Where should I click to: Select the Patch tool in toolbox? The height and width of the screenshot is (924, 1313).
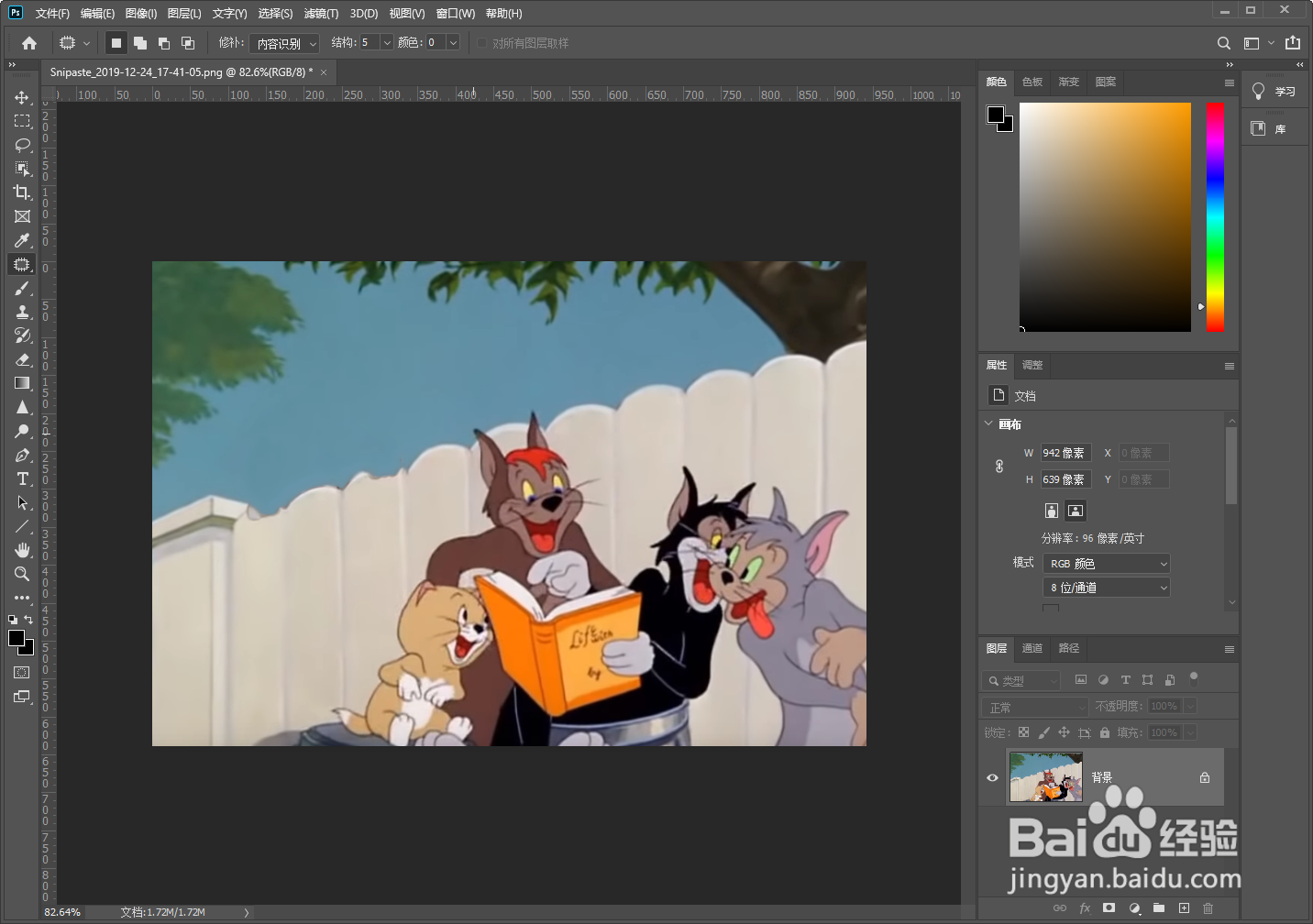click(22, 264)
